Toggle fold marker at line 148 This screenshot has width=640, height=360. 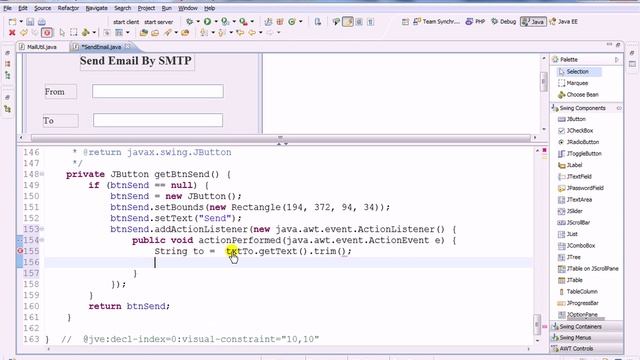pos(42,174)
